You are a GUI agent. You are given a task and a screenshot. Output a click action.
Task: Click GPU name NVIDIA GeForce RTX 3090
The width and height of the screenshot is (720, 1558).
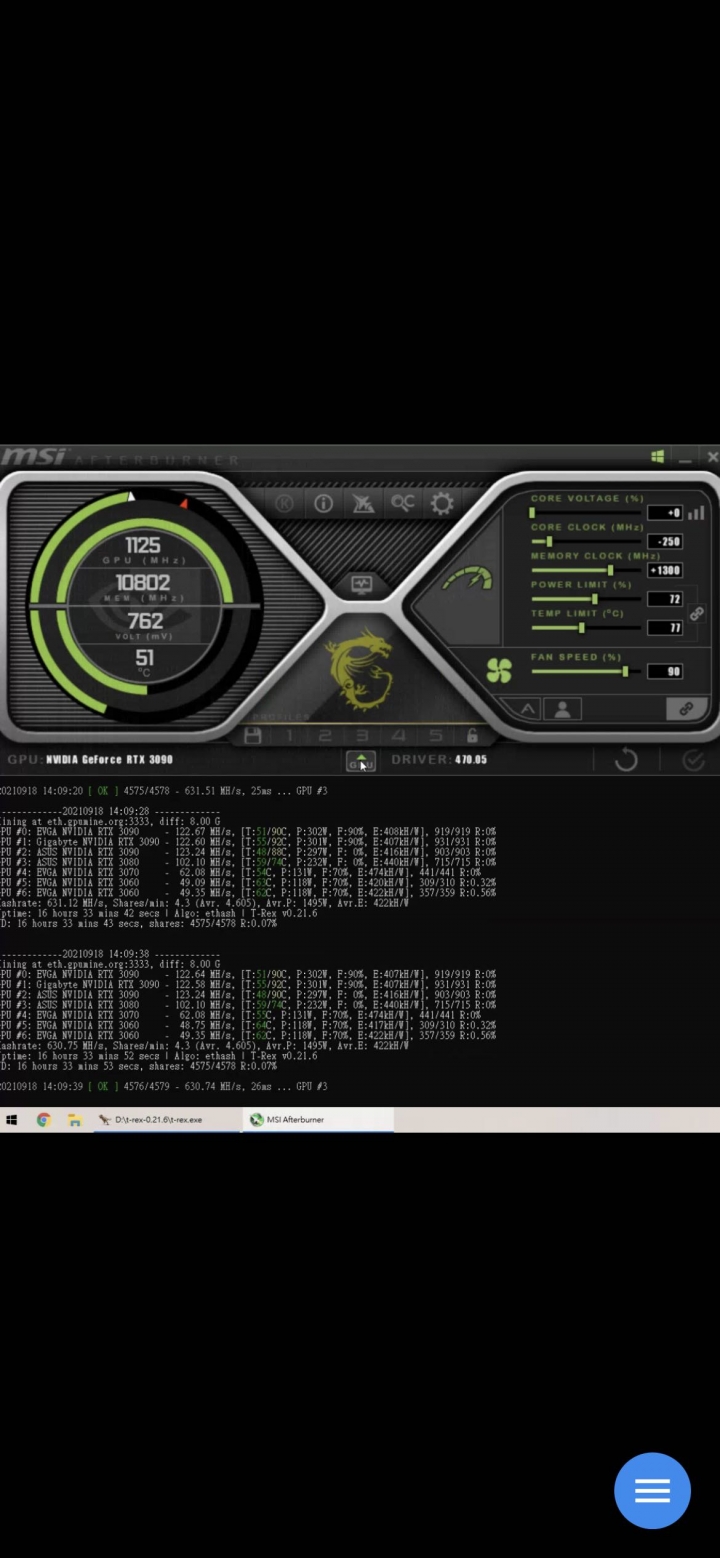click(109, 759)
